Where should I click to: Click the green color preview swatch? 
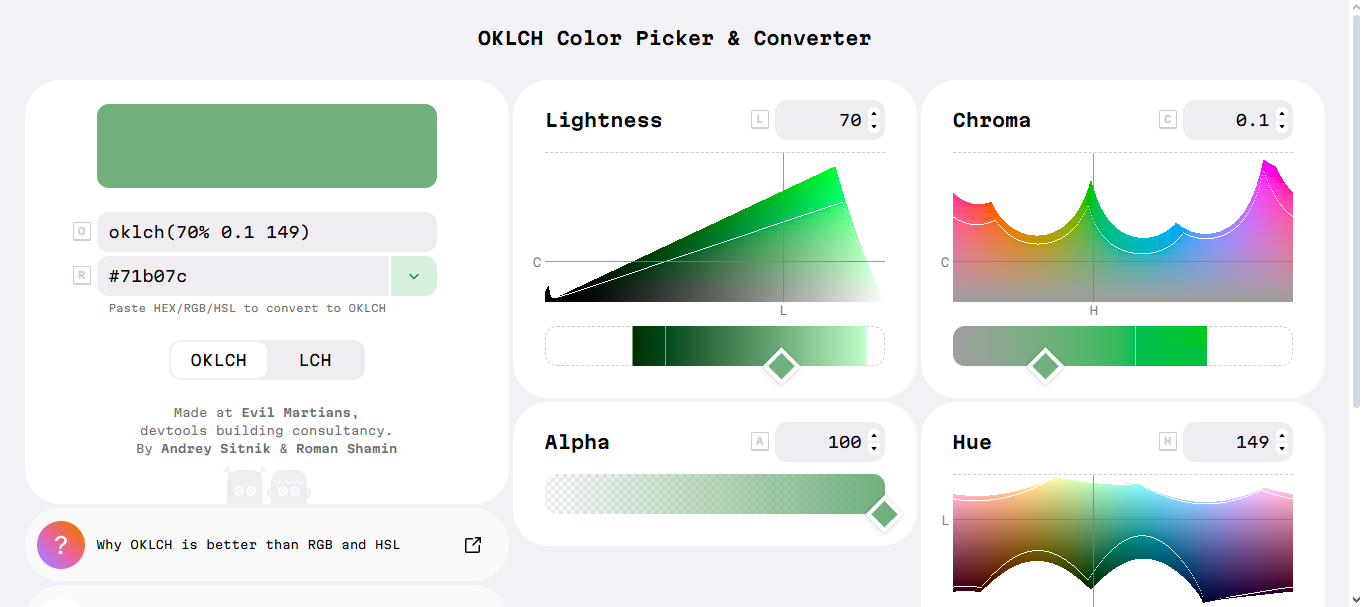[267, 146]
